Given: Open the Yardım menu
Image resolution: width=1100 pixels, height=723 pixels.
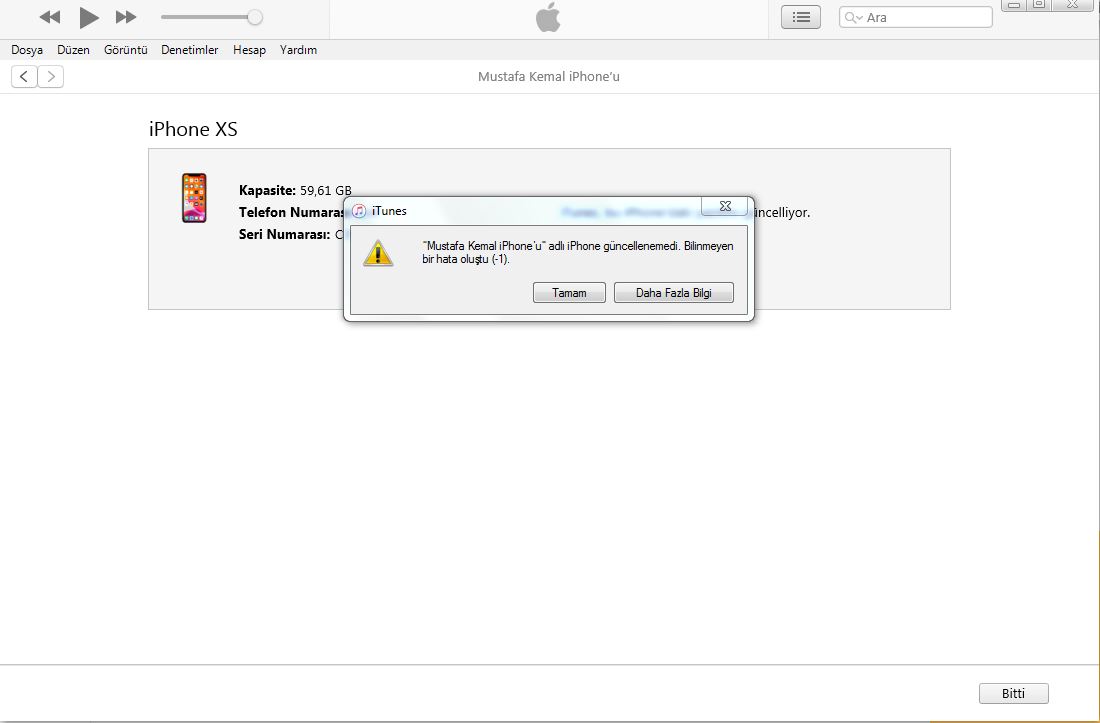Looking at the screenshot, I should point(298,50).
